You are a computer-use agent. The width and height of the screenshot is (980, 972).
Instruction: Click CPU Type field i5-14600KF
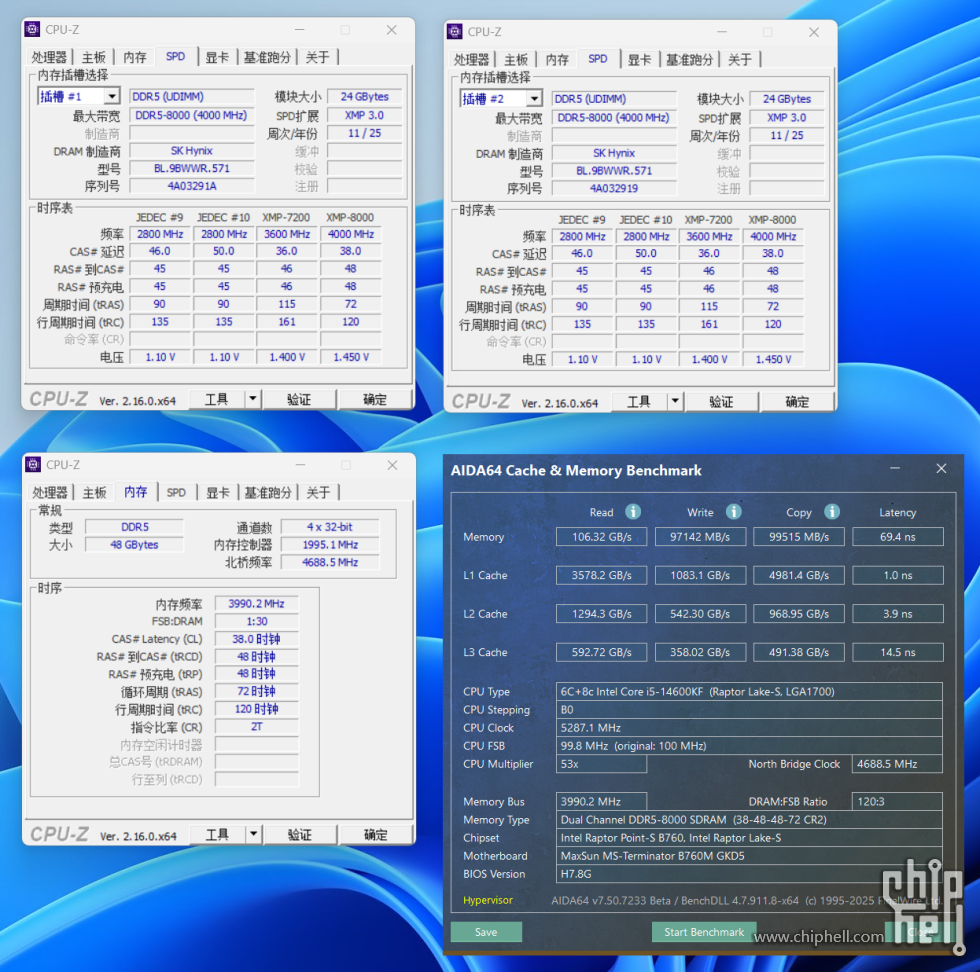749,691
